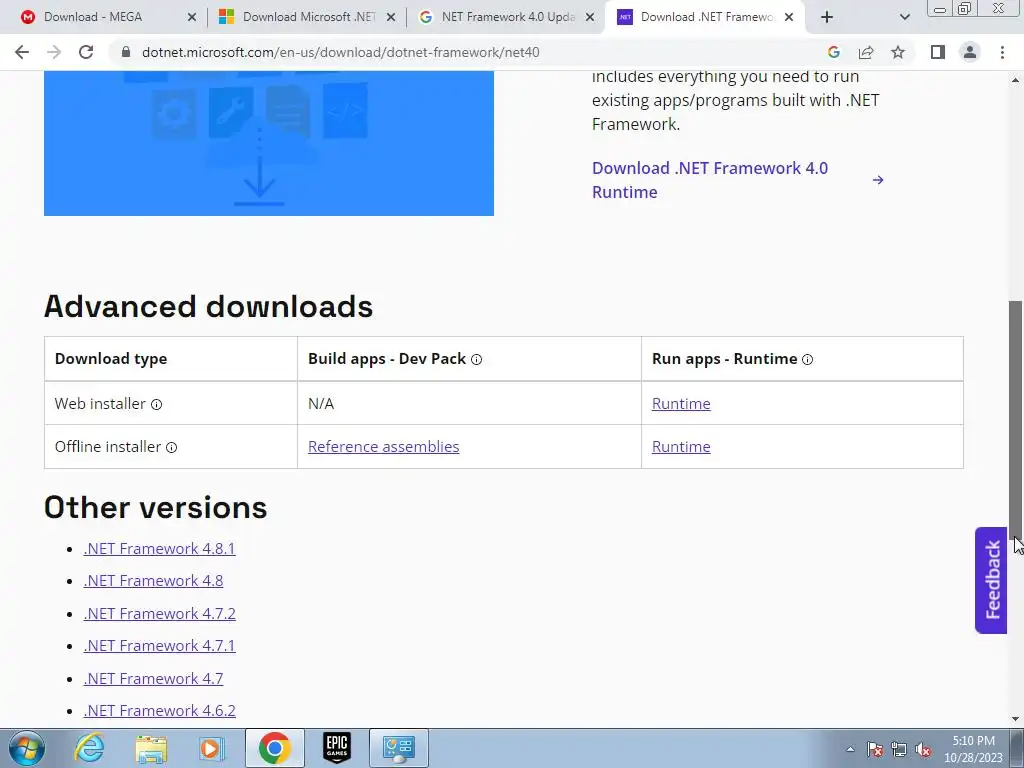This screenshot has height=768, width=1024.
Task: Open .NET Framework 4.7 link
Action: pyautogui.click(x=153, y=679)
